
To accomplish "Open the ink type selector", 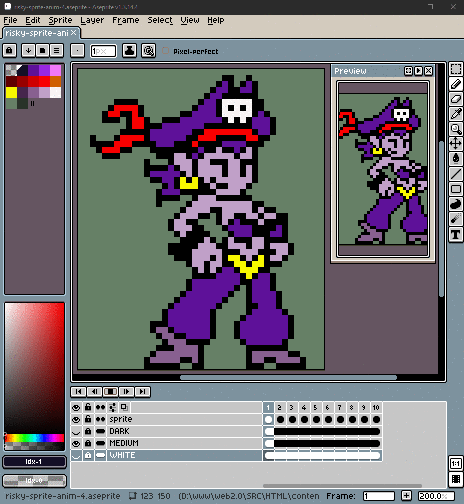I will [x=129, y=51].
